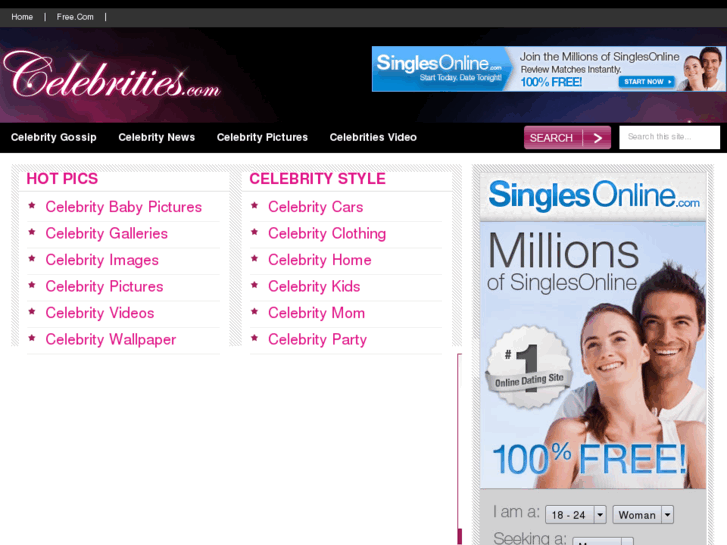Click the 100% FREE! sidebar ad text
The height and width of the screenshot is (545, 727).
coord(590,459)
